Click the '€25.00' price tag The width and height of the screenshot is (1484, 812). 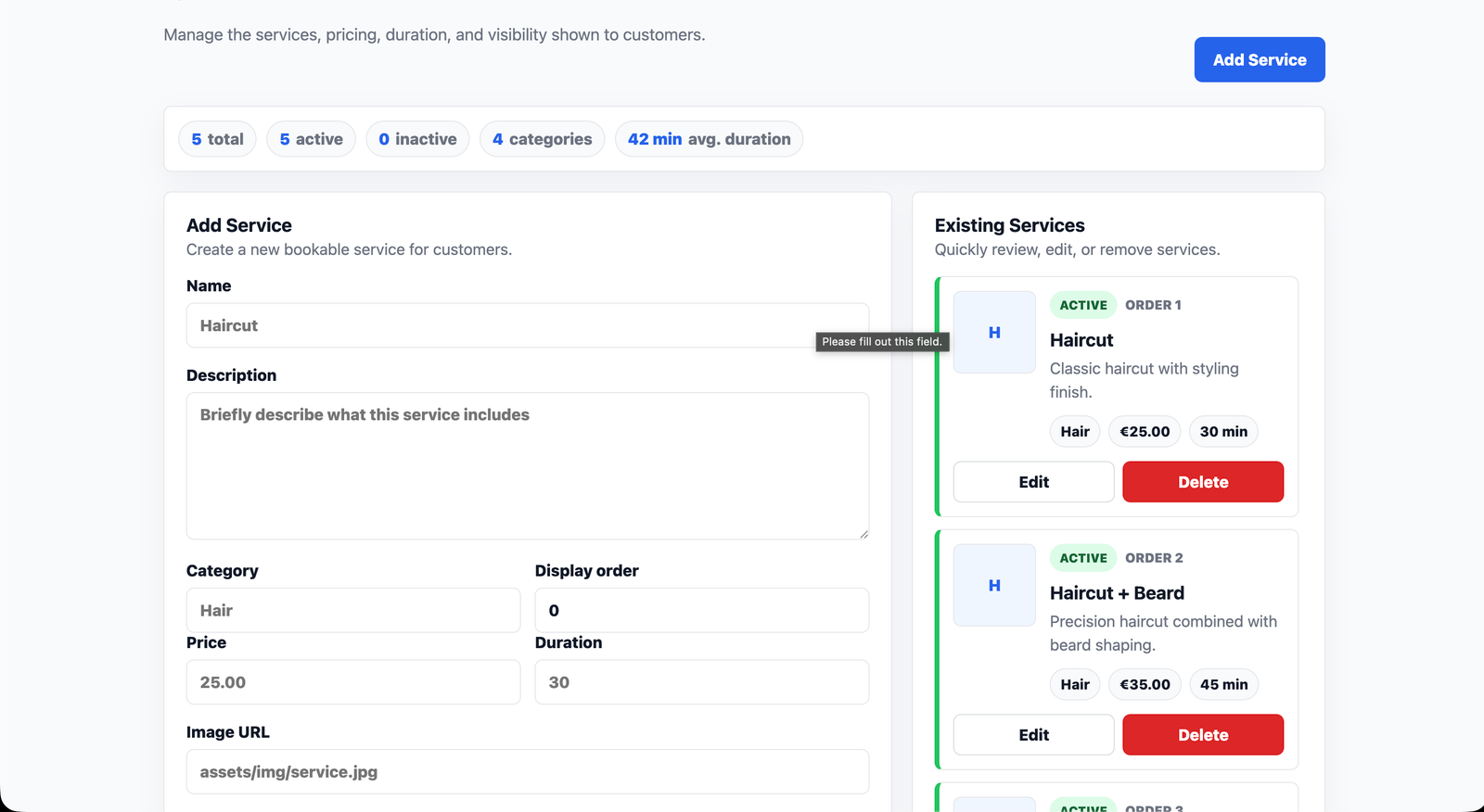pyautogui.click(x=1145, y=431)
